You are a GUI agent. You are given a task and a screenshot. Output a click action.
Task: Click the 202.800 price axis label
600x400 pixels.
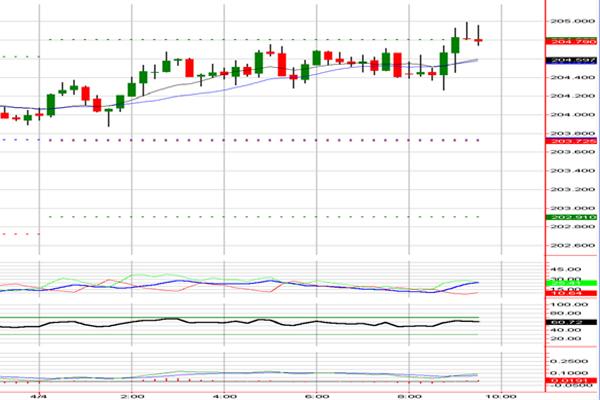click(572, 227)
